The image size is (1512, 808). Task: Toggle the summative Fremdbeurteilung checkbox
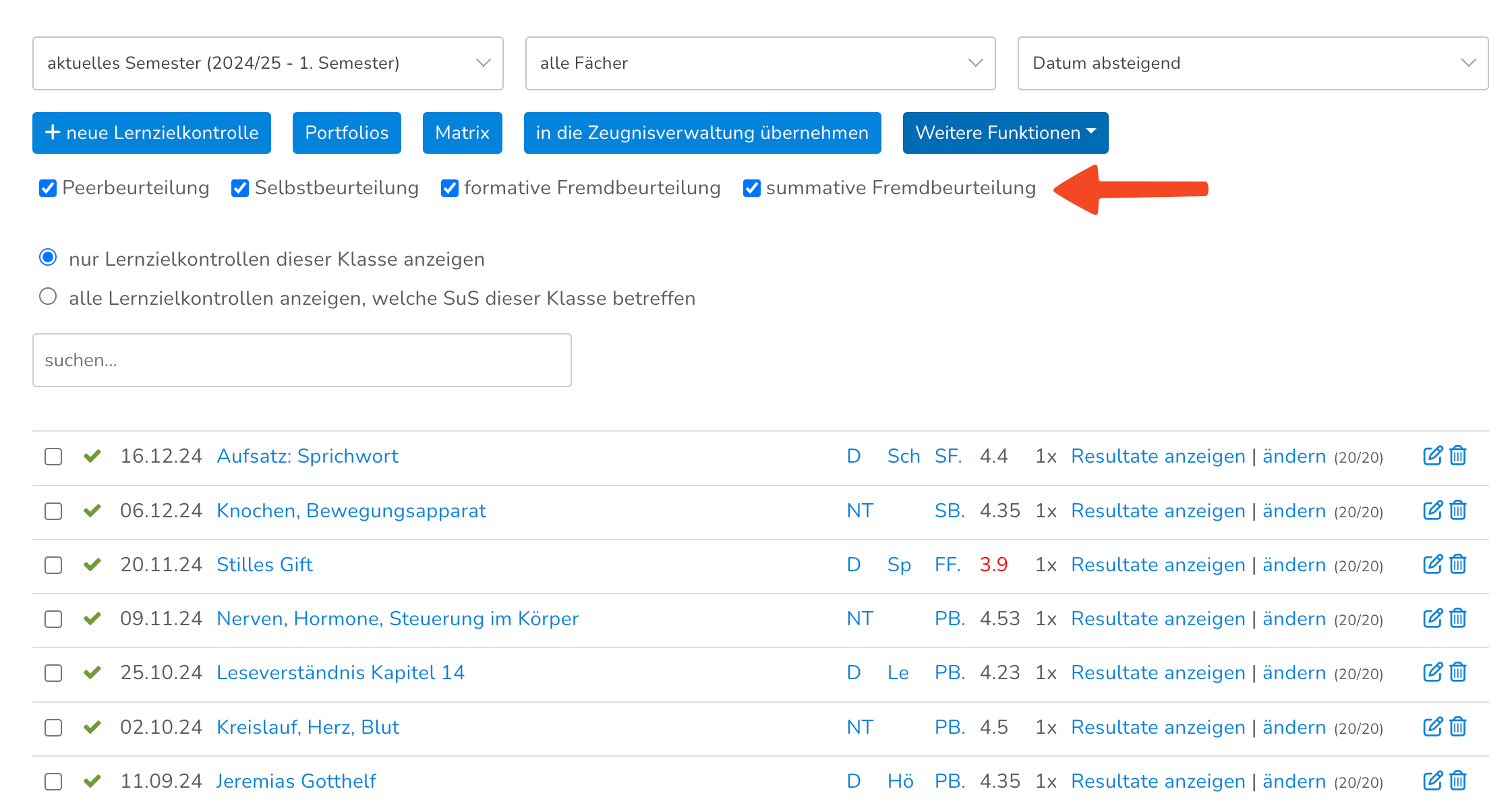tap(752, 188)
